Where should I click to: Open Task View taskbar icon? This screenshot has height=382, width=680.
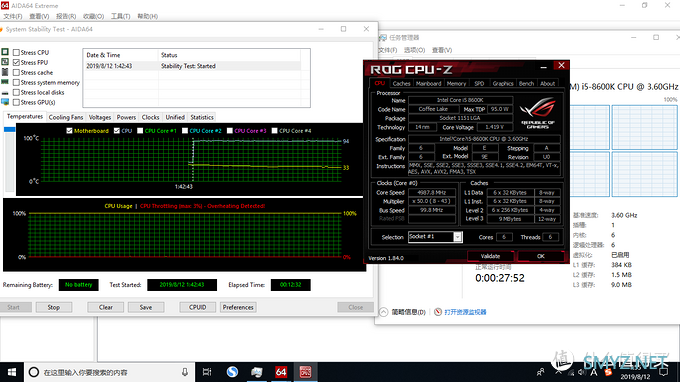point(207,372)
